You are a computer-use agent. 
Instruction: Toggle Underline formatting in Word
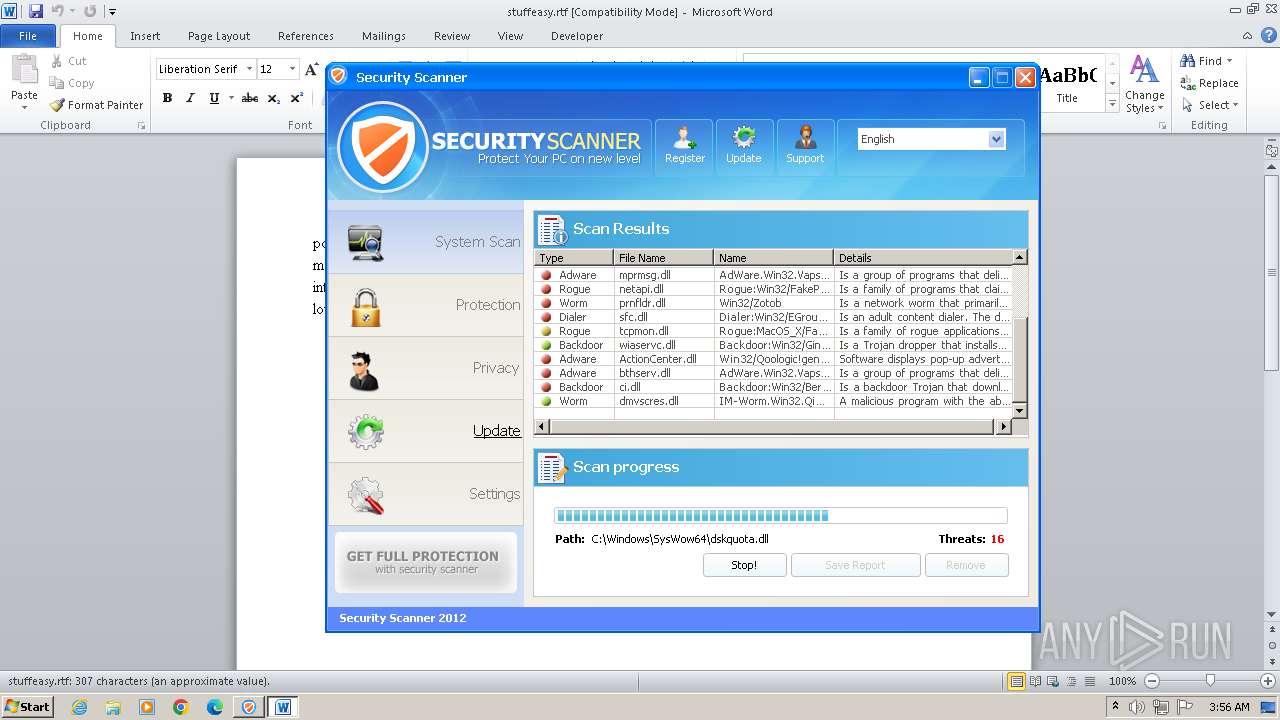(213, 98)
